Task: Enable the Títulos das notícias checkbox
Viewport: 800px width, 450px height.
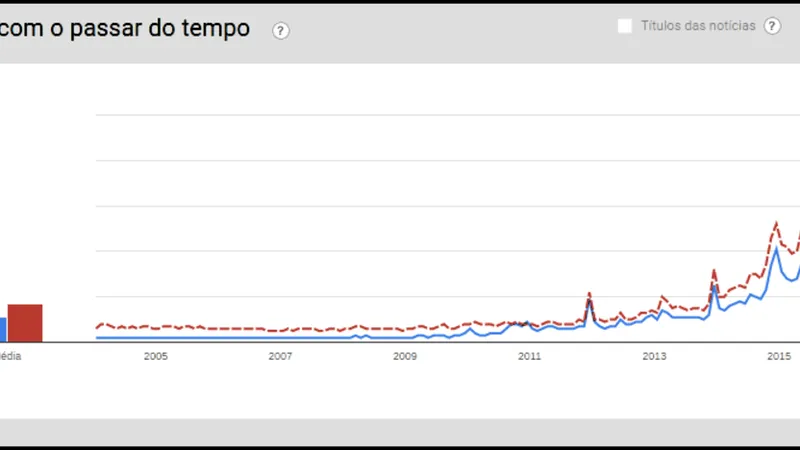Action: point(625,26)
